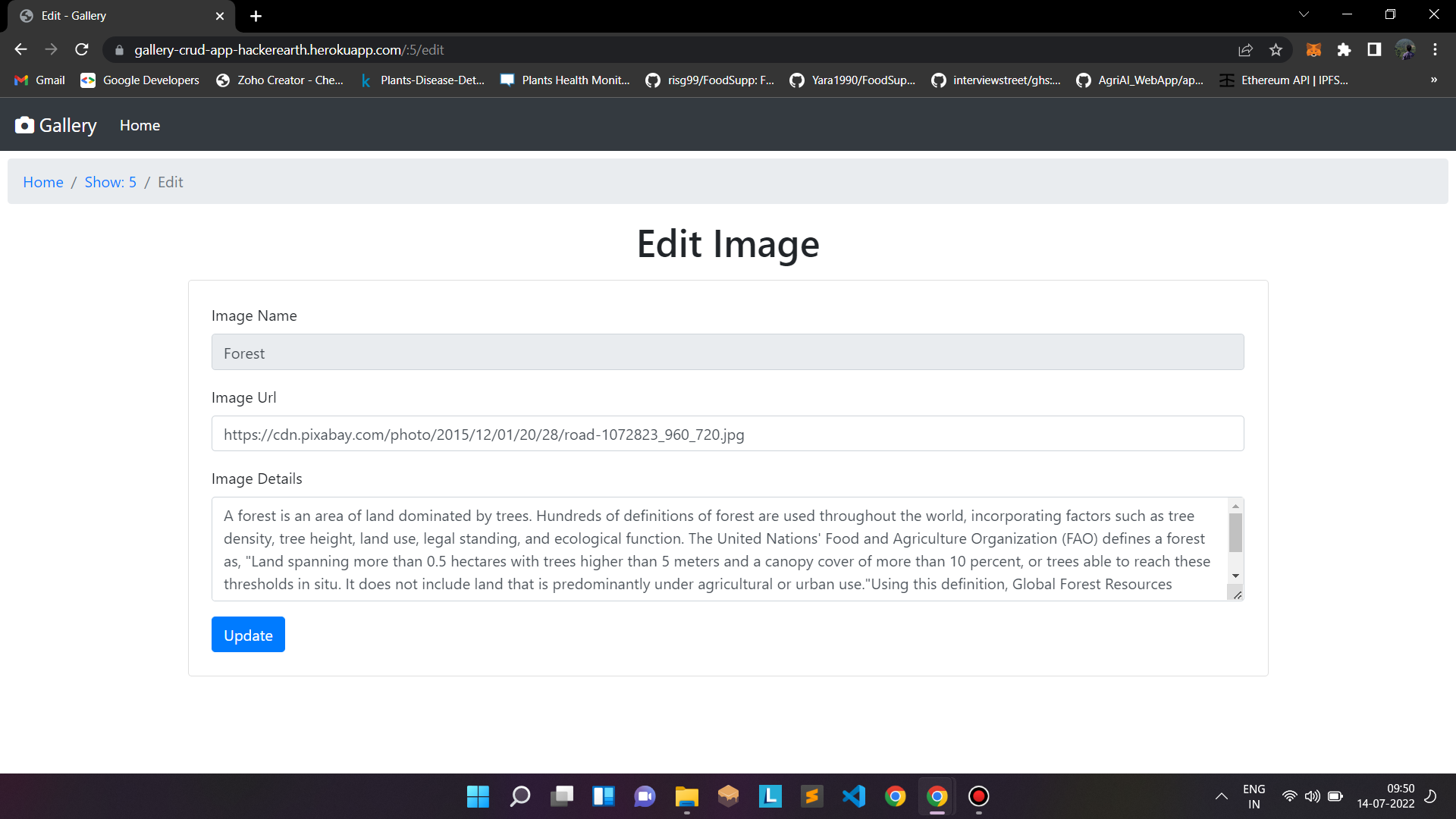Click the page refresh icon
Screen dimensions: 1456x819
(83, 50)
